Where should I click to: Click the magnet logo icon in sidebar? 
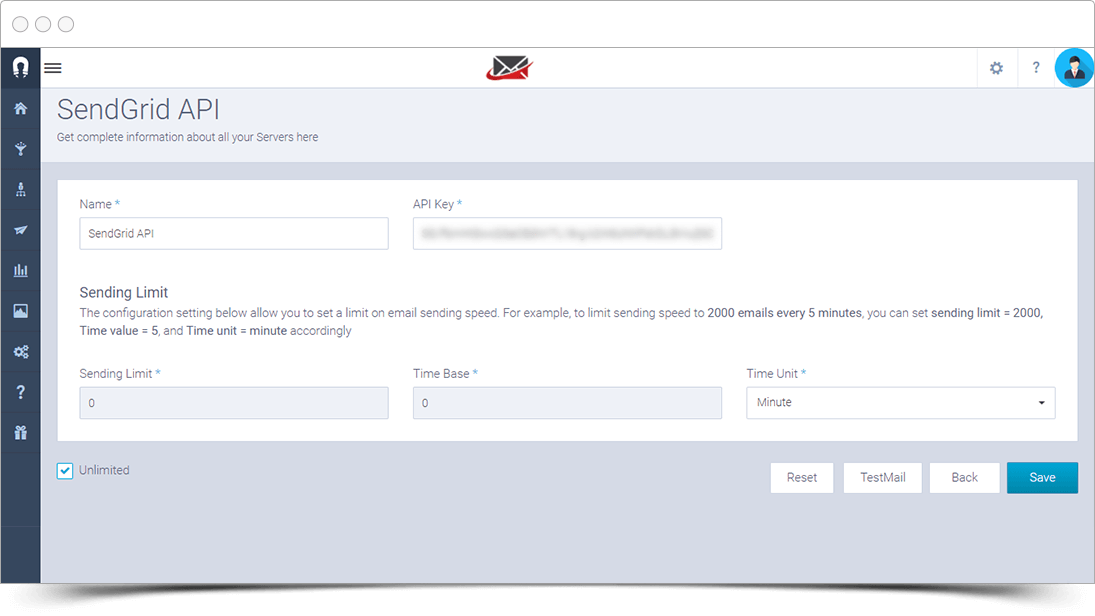point(20,67)
